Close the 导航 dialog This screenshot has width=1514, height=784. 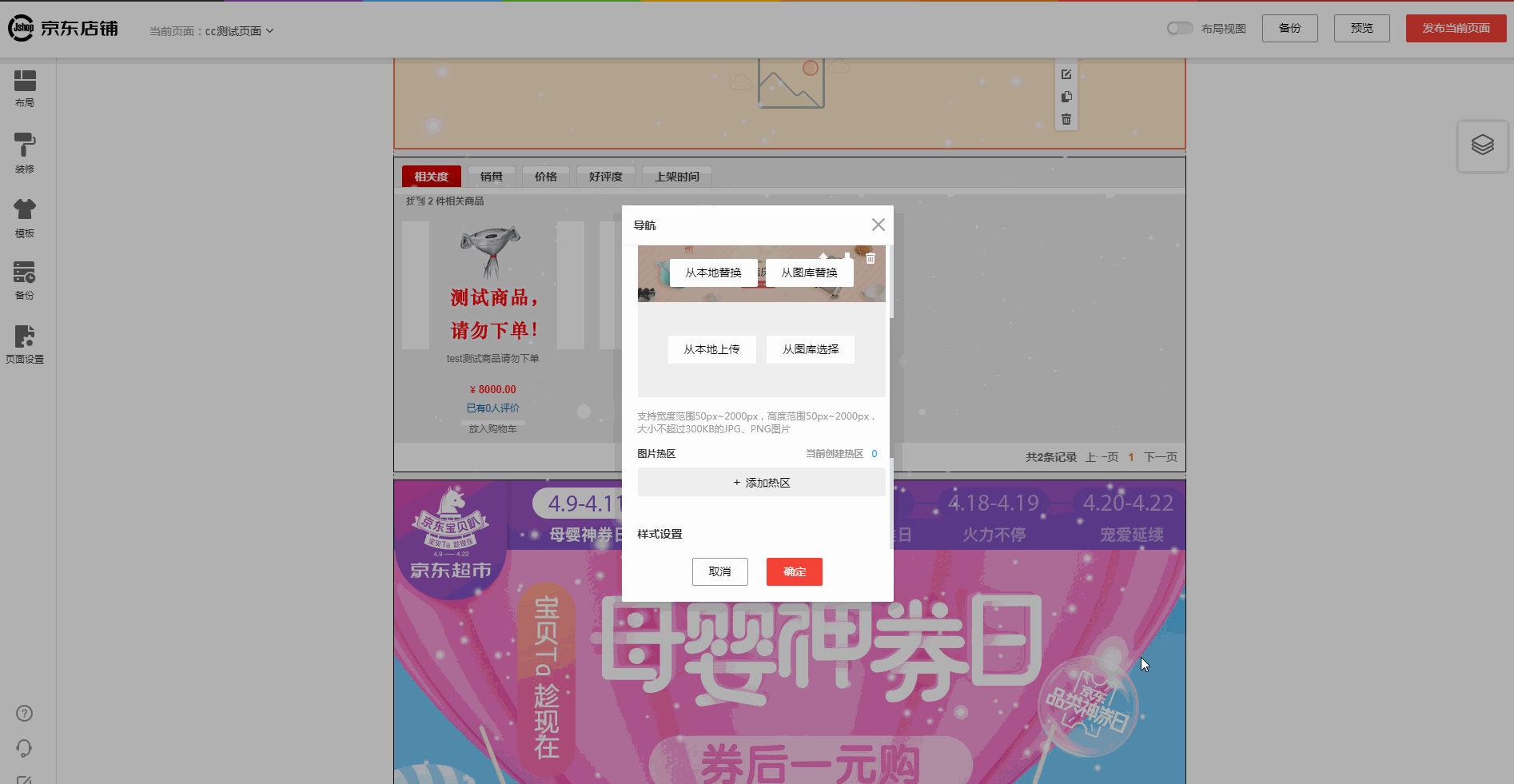879,225
